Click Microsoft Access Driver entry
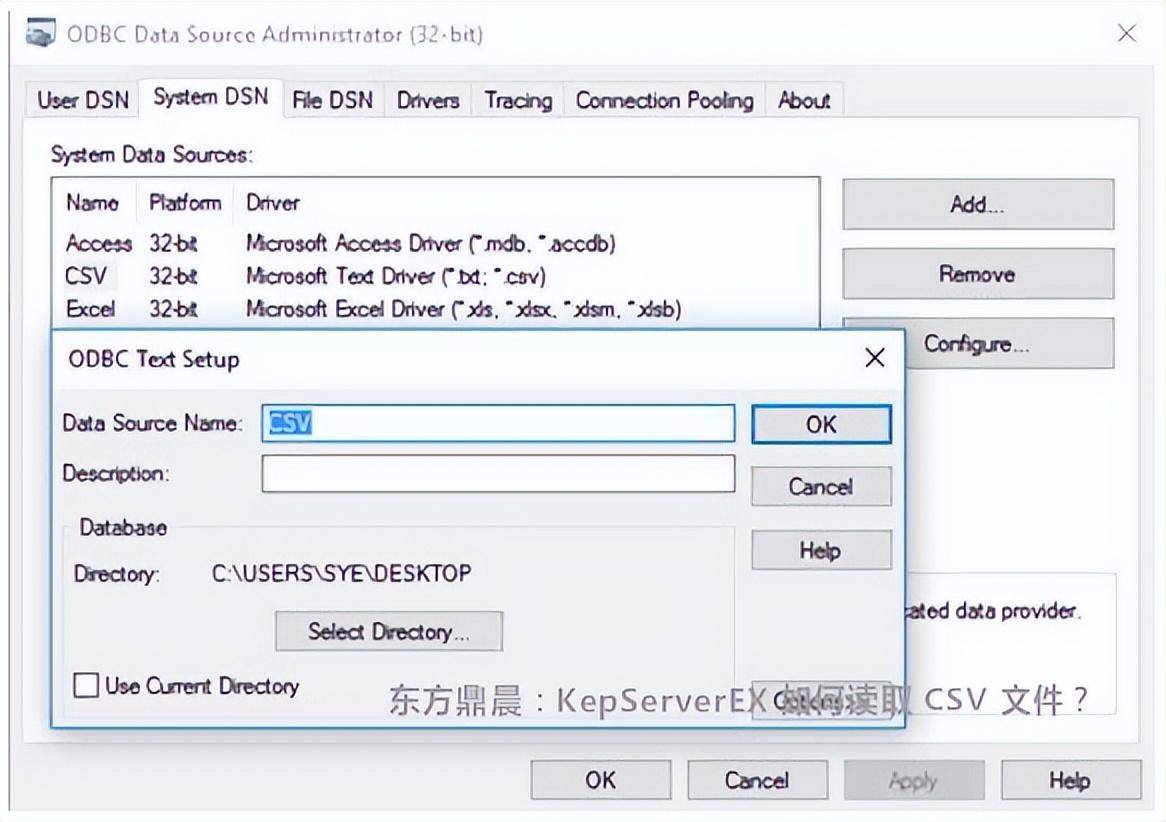This screenshot has height=822, width=1166. [x=431, y=243]
